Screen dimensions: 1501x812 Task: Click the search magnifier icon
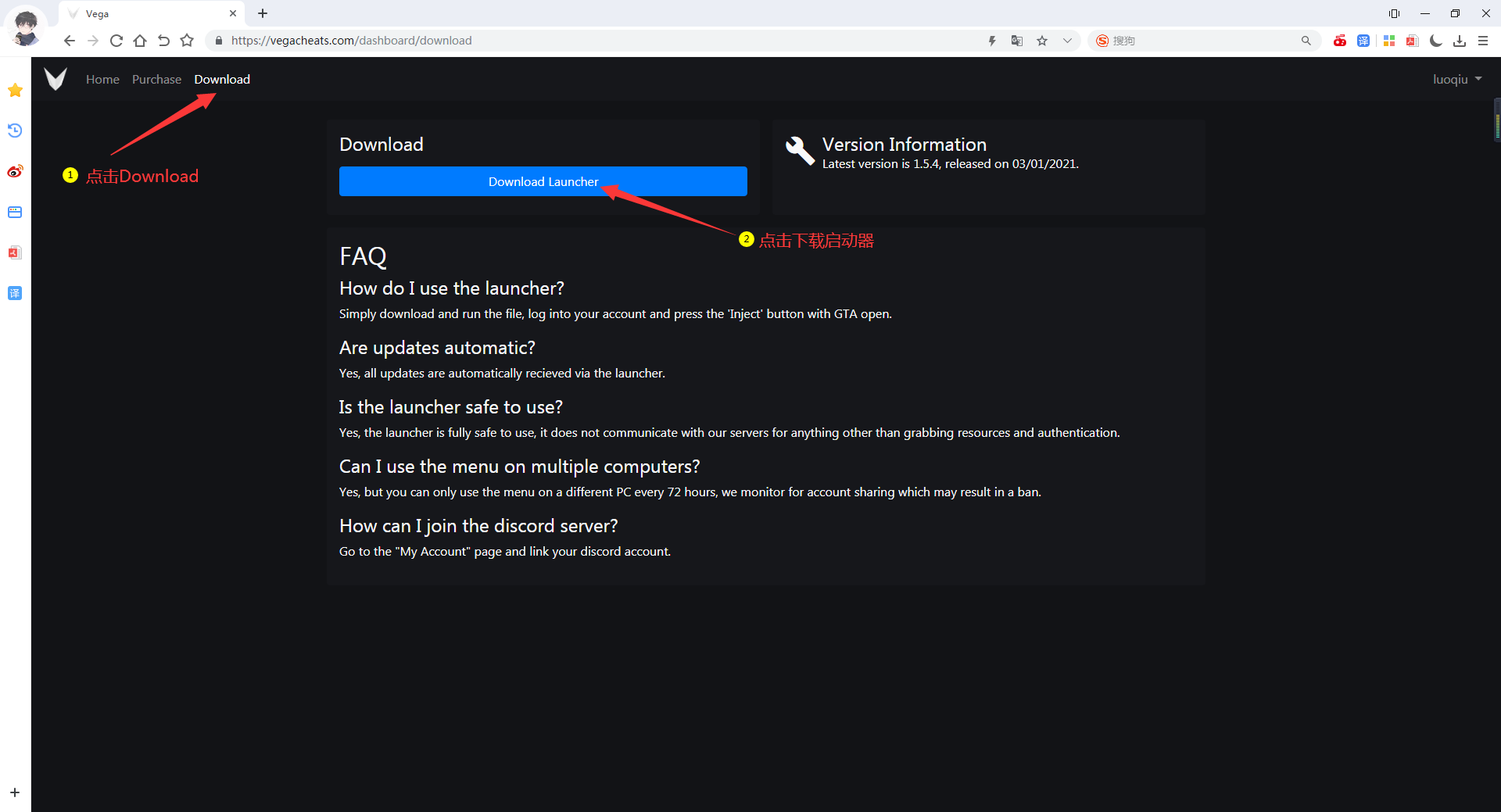[x=1306, y=41]
